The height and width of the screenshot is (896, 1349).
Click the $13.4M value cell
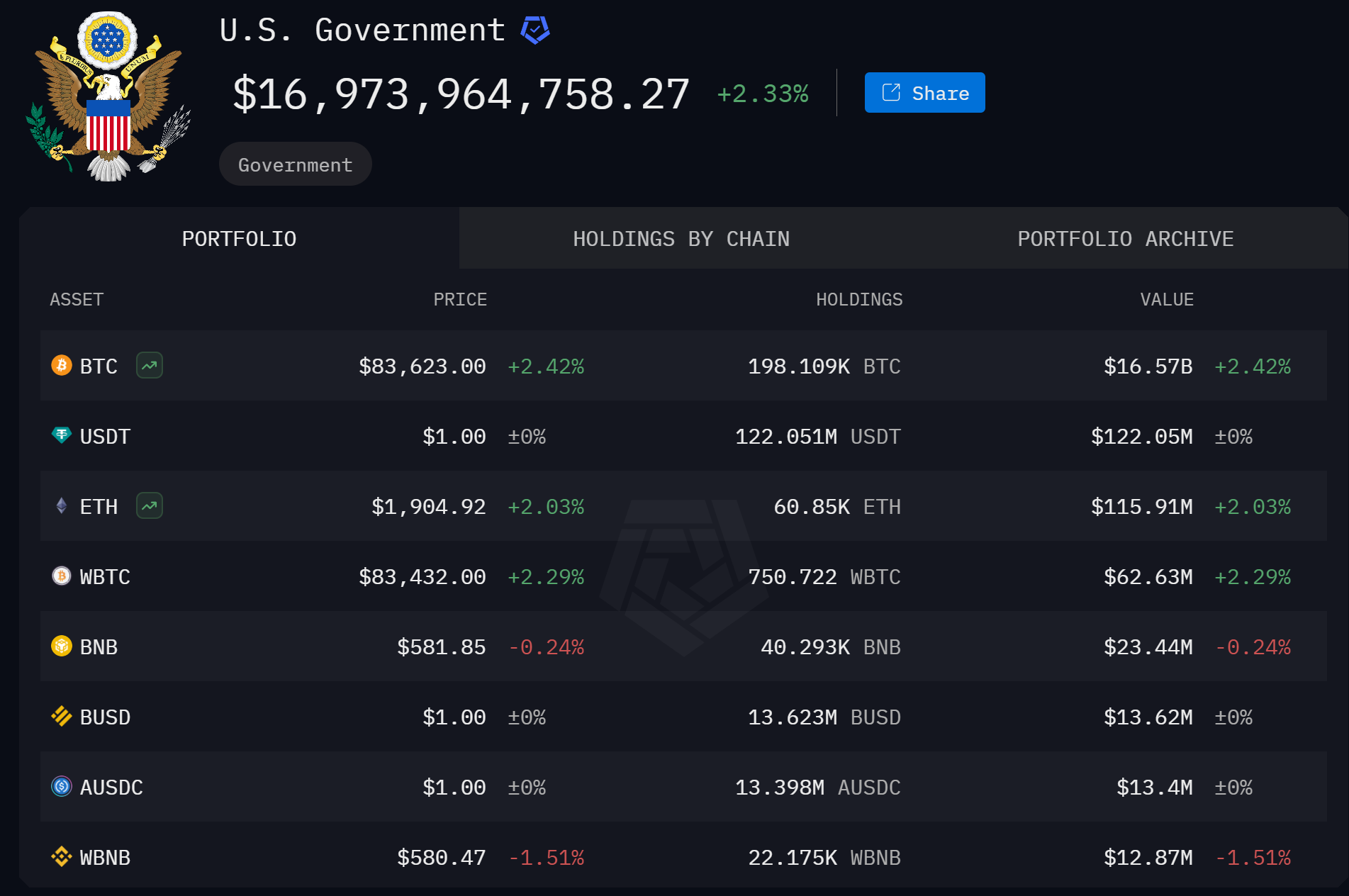(1155, 788)
